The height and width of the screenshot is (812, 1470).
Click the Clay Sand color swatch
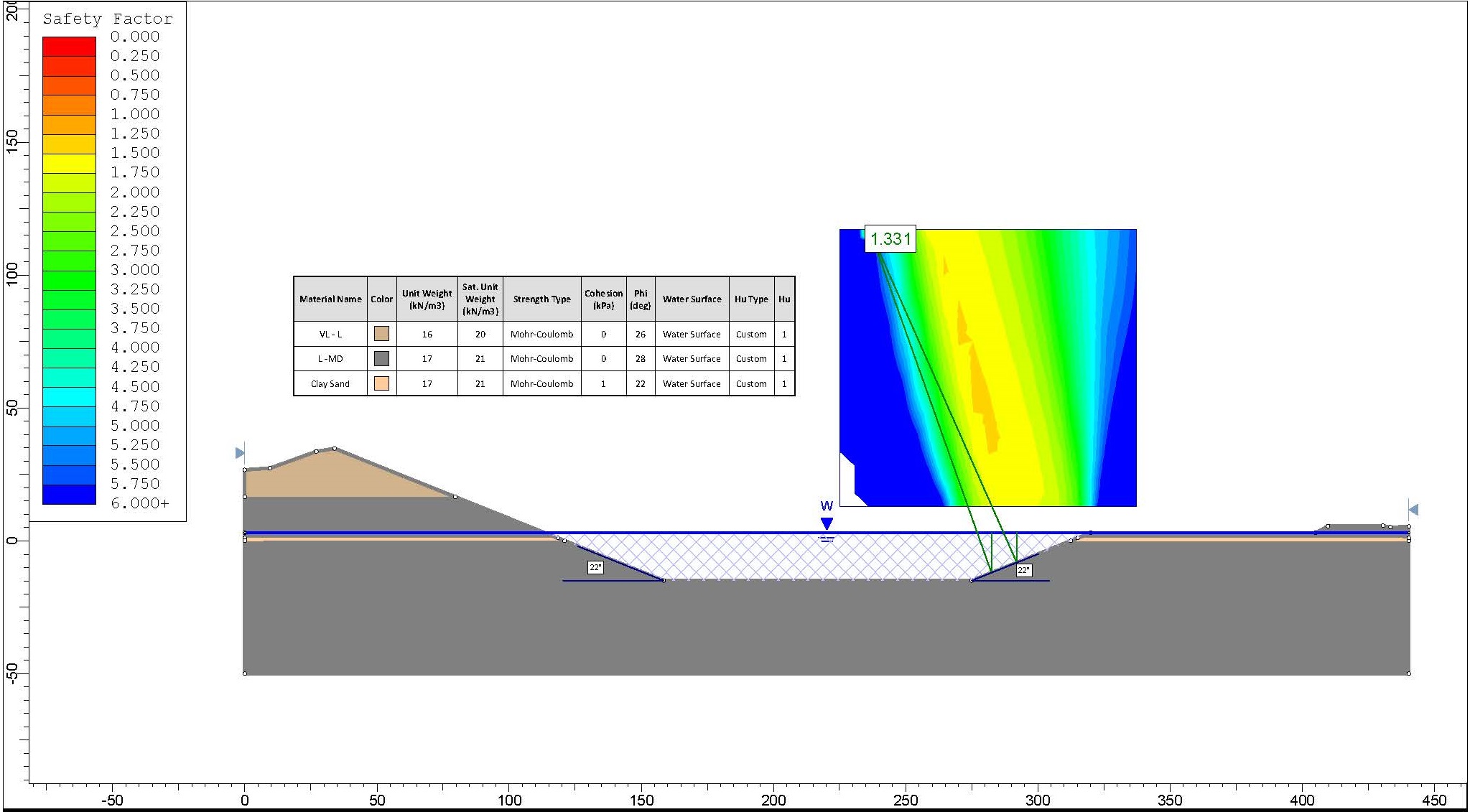381,383
